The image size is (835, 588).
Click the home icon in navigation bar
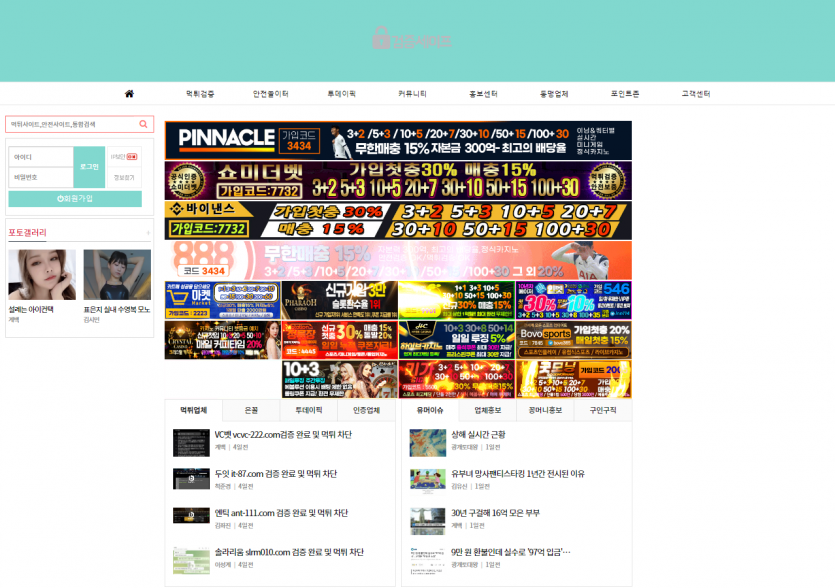coord(129,94)
